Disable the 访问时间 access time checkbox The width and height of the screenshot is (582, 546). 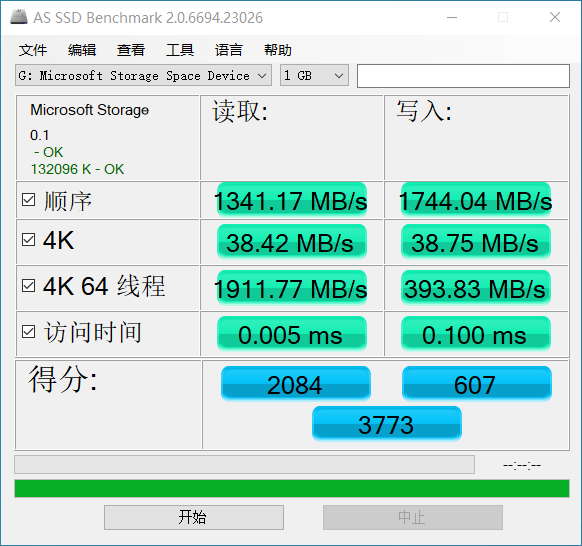click(29, 331)
